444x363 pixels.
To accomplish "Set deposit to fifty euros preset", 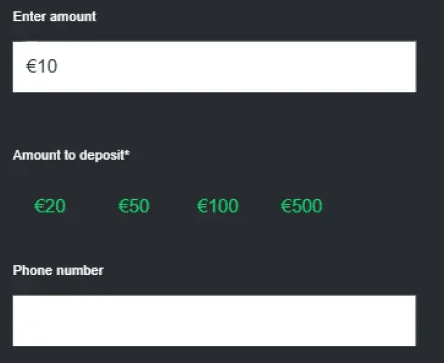I will click(134, 206).
